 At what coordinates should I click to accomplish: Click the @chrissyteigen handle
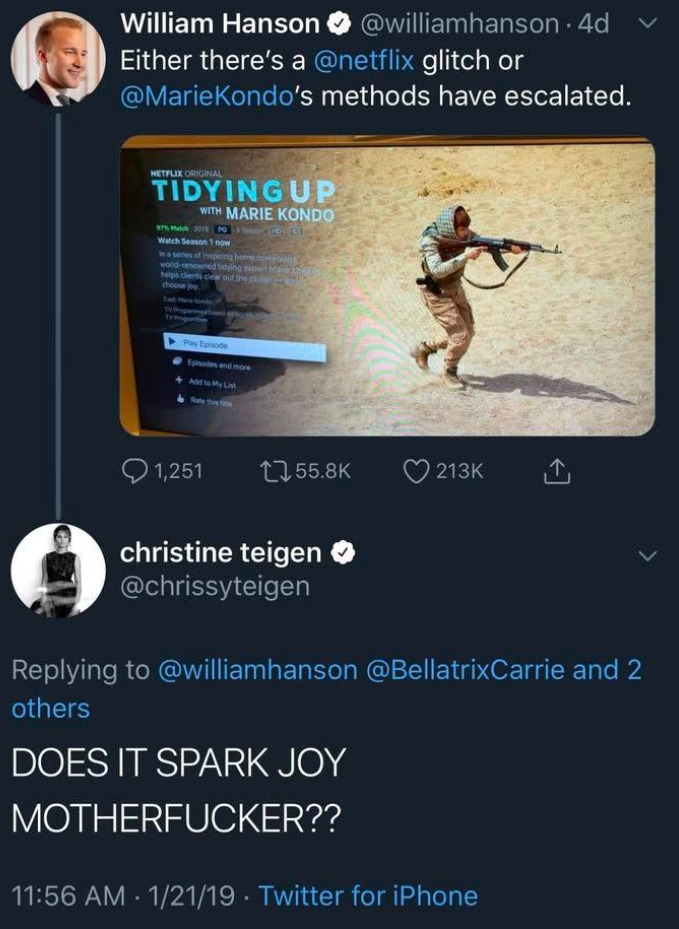(214, 587)
